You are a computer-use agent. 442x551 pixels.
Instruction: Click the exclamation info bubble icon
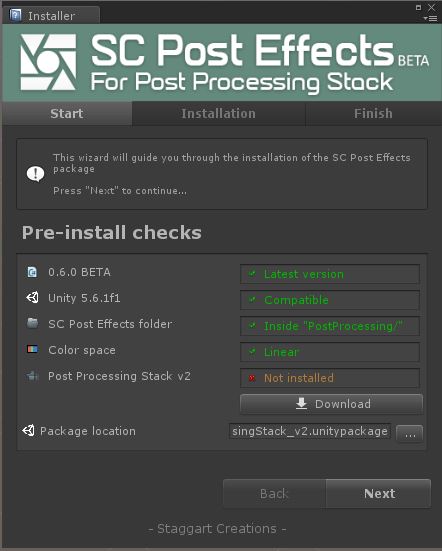[35, 174]
